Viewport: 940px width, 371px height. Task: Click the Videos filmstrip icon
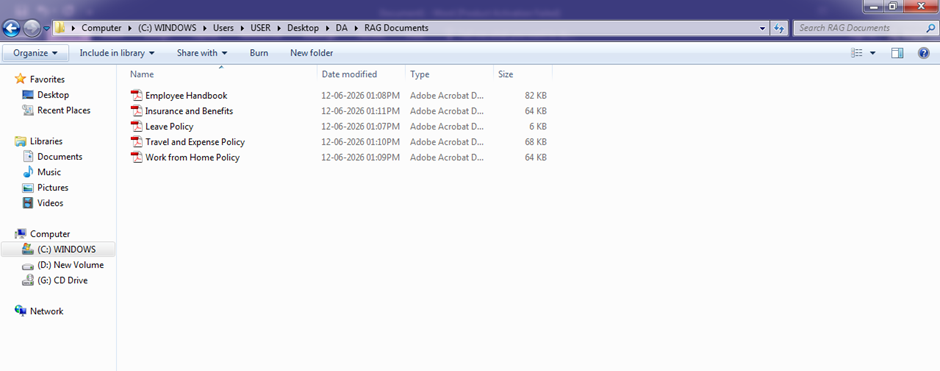[x=28, y=203]
